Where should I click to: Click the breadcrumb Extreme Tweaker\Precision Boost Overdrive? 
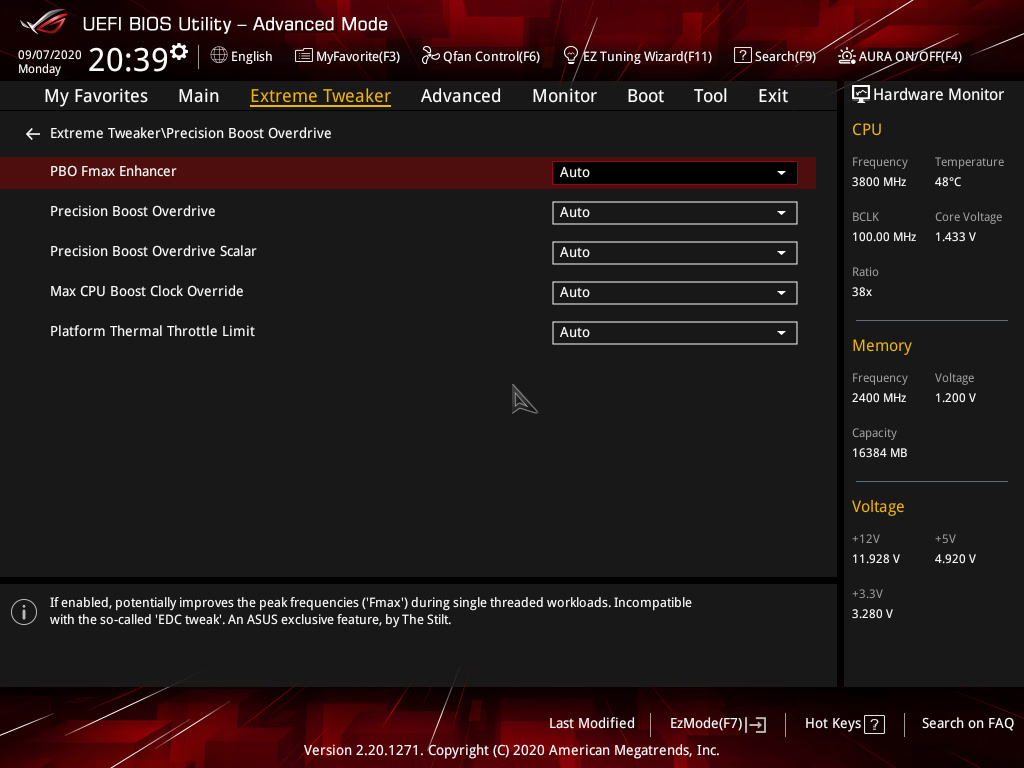point(191,133)
